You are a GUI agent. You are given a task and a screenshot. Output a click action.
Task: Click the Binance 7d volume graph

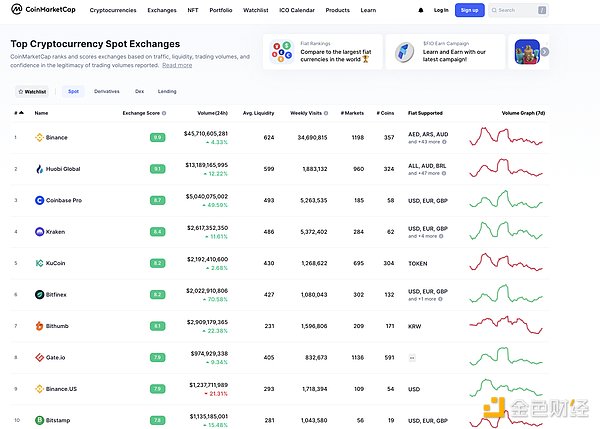coord(507,137)
